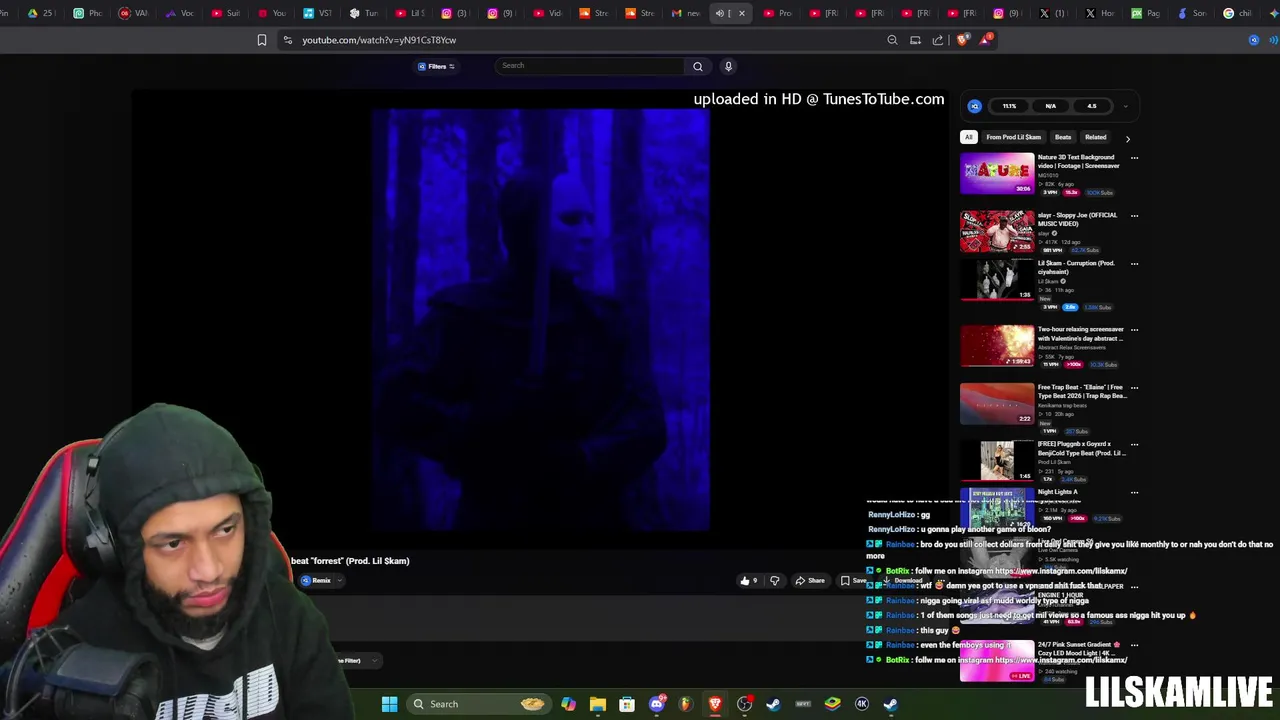Dislike the video with thumbs down
Viewport: 1280px width, 720px height.
pyautogui.click(x=774, y=581)
